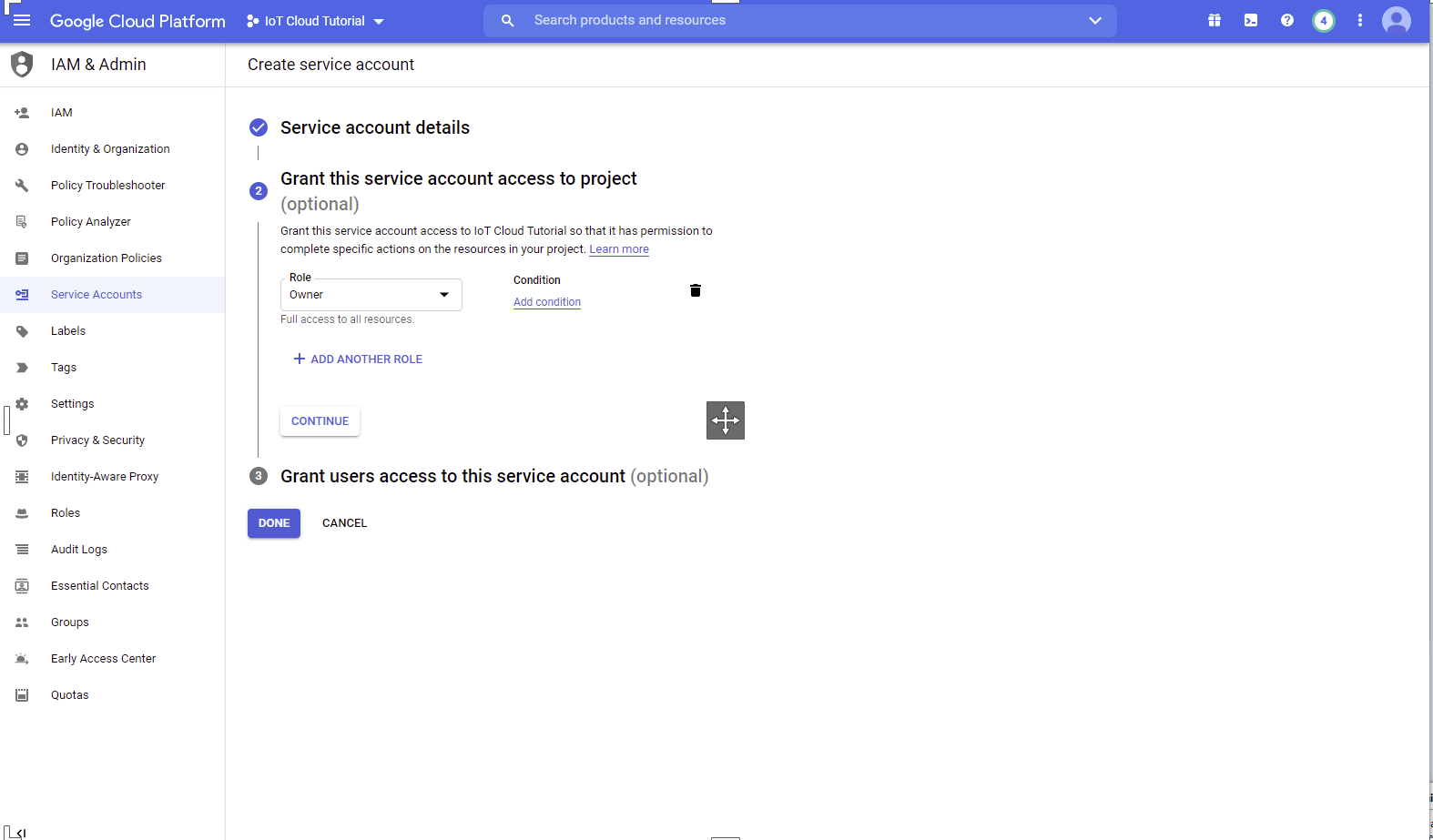Click the CONTINUE button
The height and width of the screenshot is (840, 1433).
[320, 421]
